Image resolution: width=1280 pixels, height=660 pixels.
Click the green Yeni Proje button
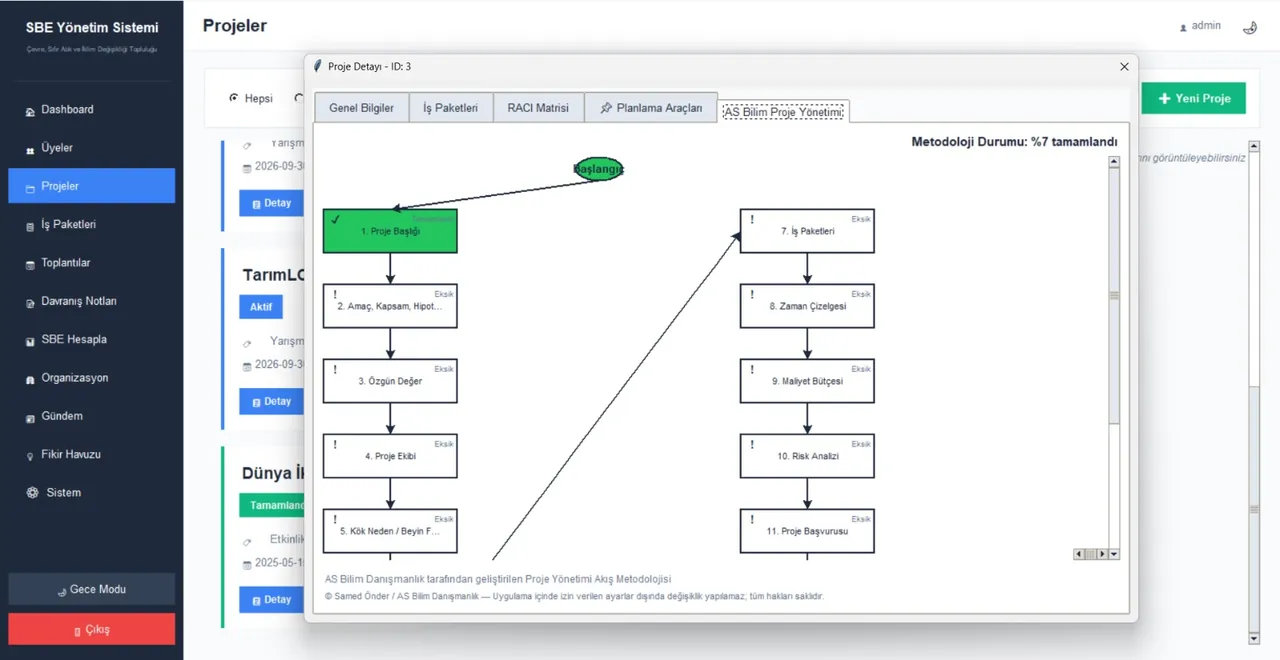click(x=1194, y=99)
